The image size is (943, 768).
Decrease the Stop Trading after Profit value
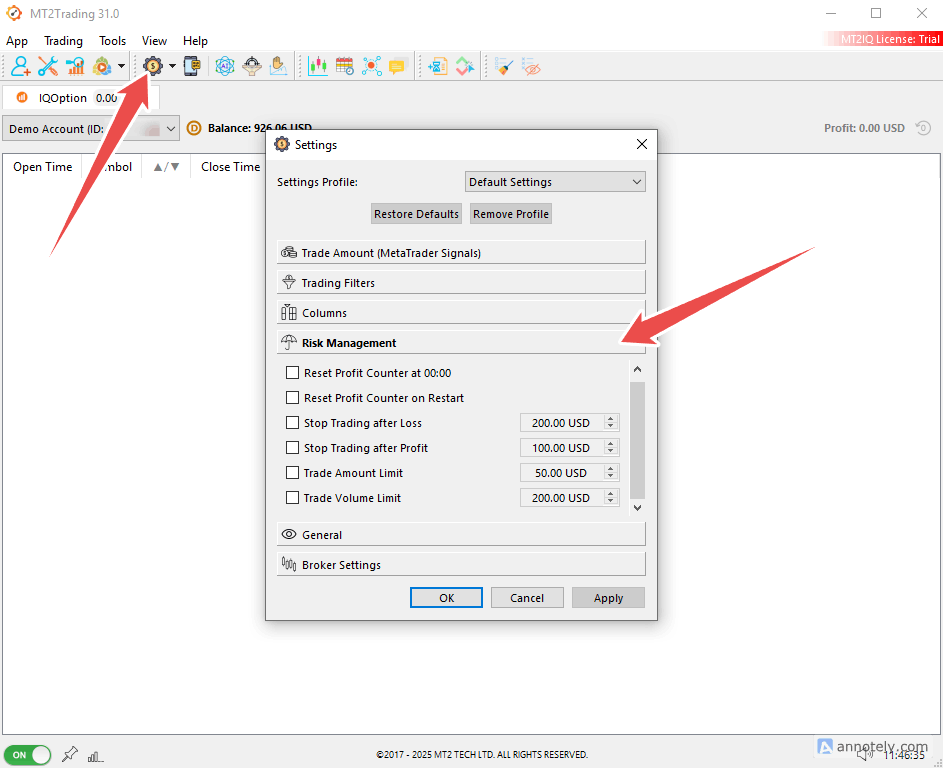coord(610,452)
